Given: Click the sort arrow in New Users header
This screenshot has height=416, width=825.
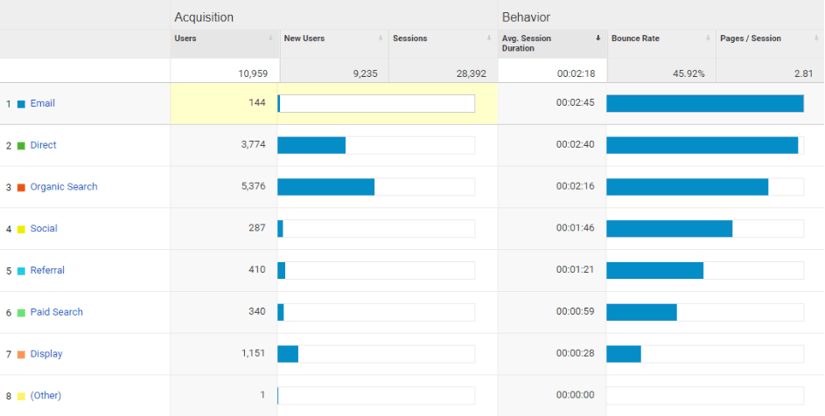Looking at the screenshot, I should pos(380,38).
